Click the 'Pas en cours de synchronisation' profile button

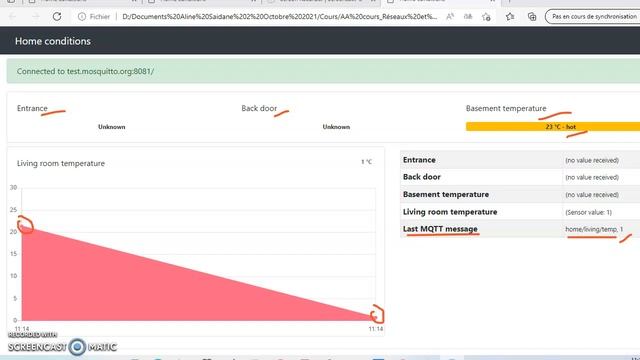click(x=593, y=17)
